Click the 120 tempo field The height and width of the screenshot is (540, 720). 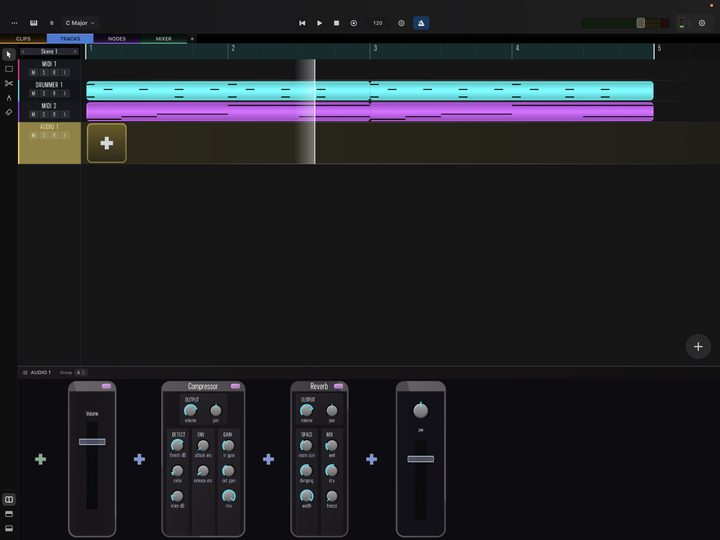point(378,23)
